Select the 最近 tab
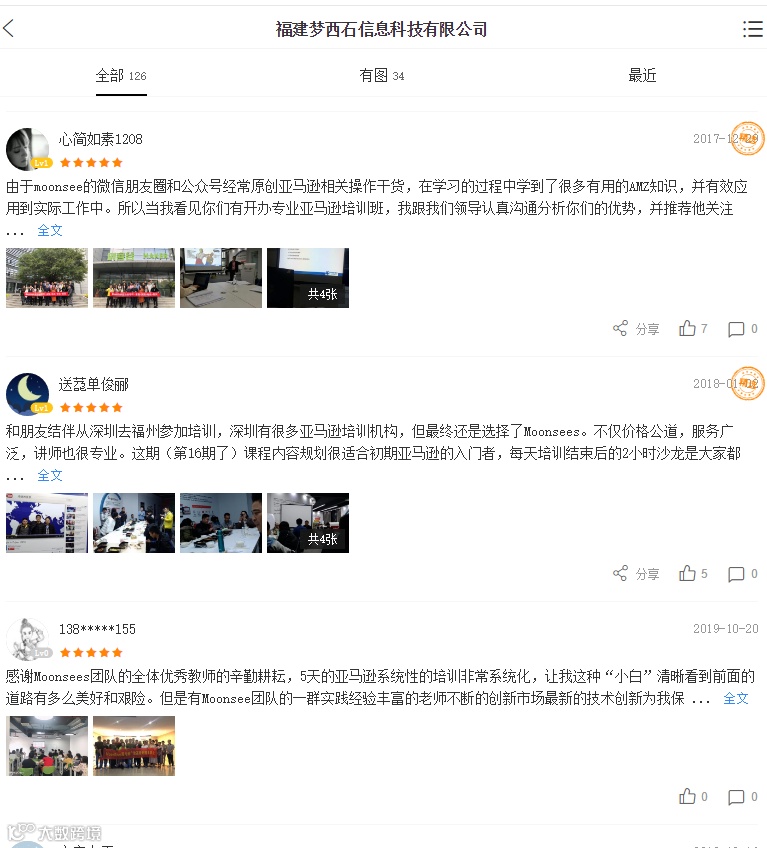 (642, 75)
